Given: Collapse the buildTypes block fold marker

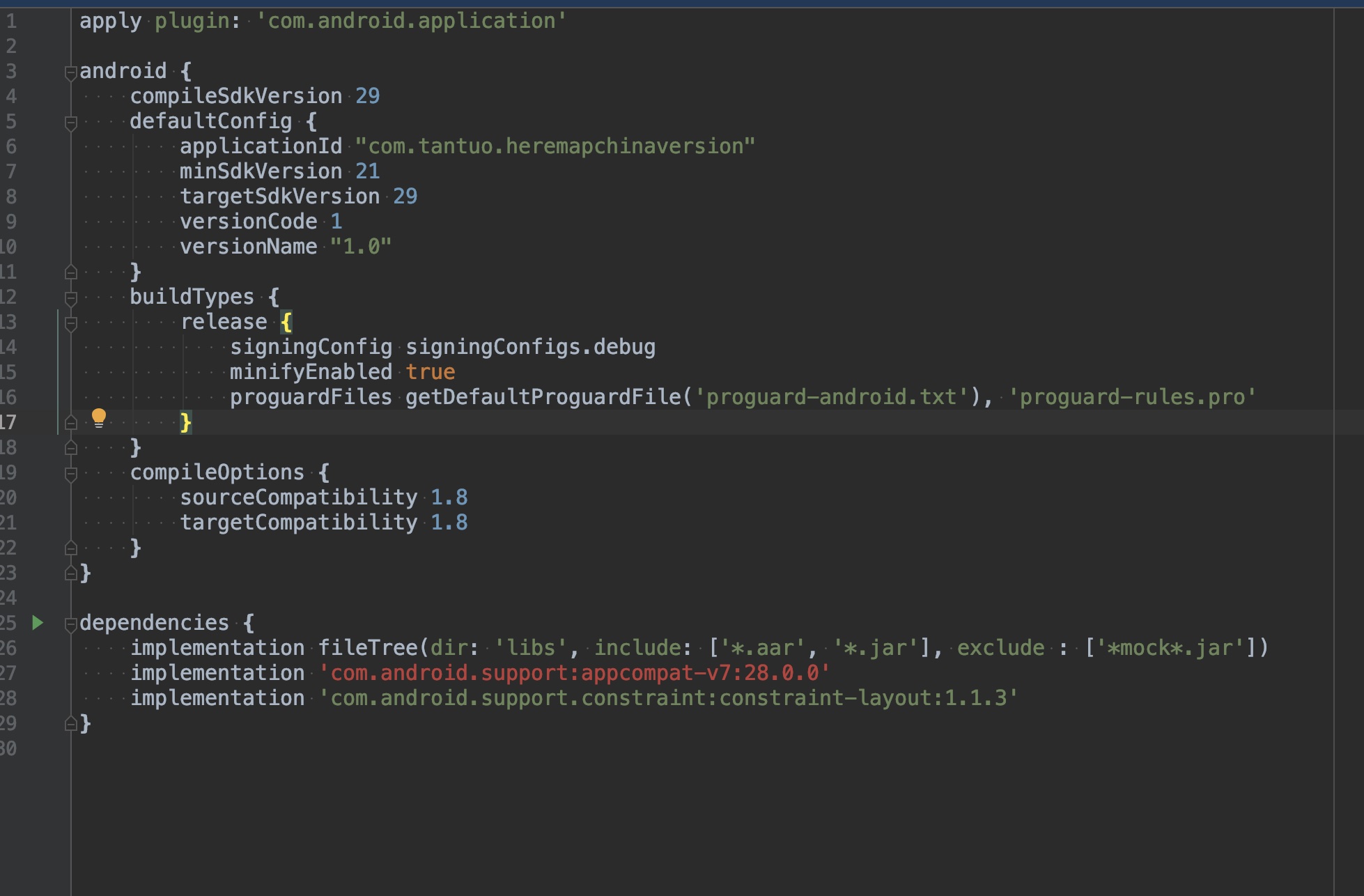Looking at the screenshot, I should point(70,298).
